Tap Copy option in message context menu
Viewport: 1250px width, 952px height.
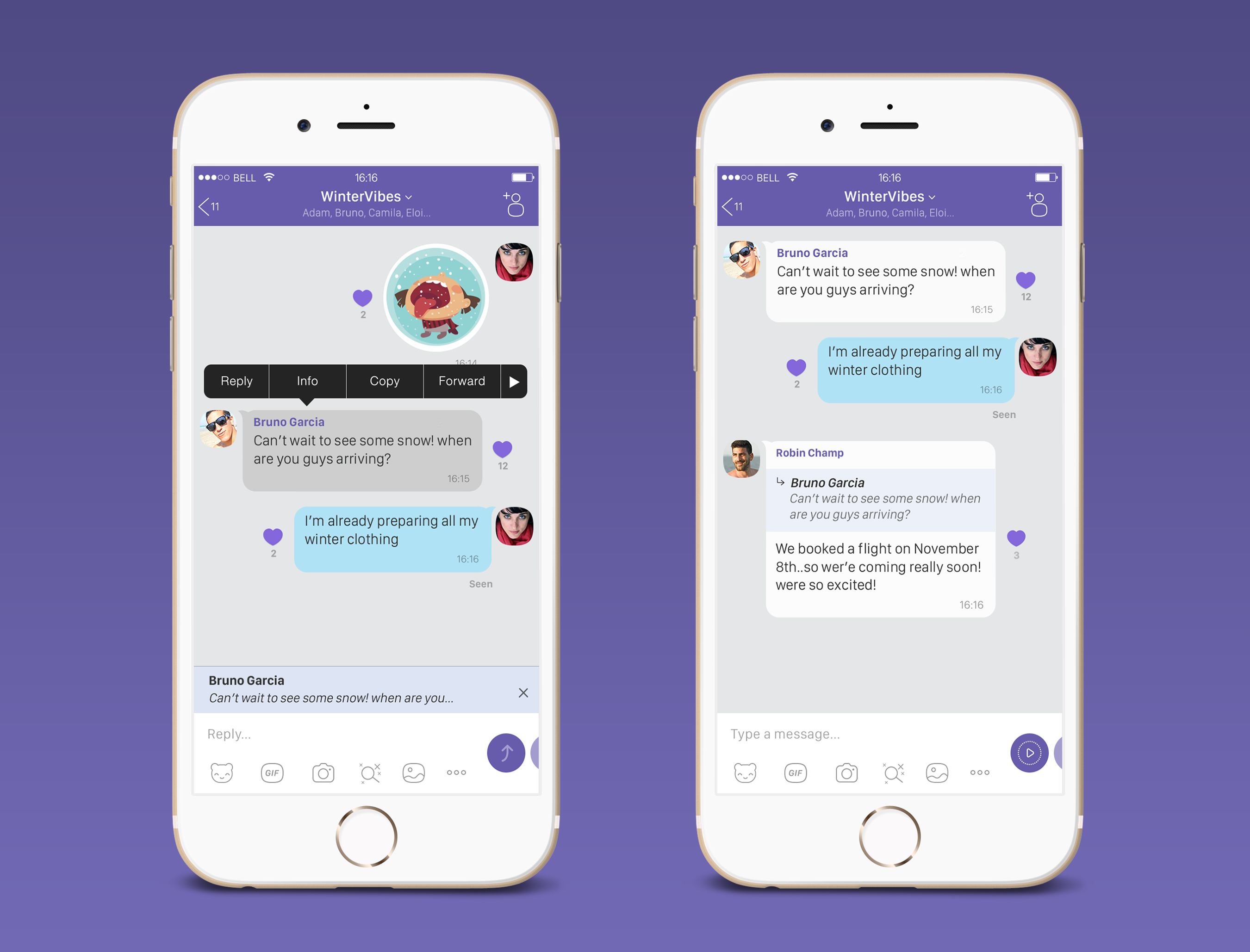point(383,382)
